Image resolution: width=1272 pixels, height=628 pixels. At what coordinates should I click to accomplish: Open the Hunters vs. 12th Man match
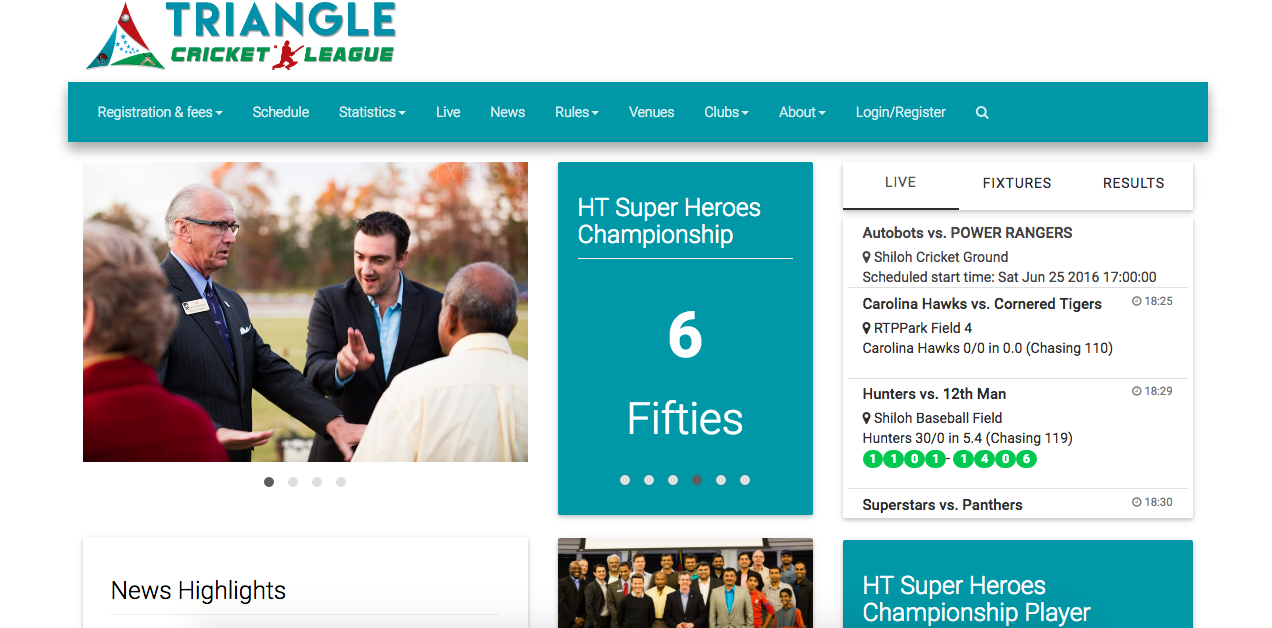coord(934,394)
